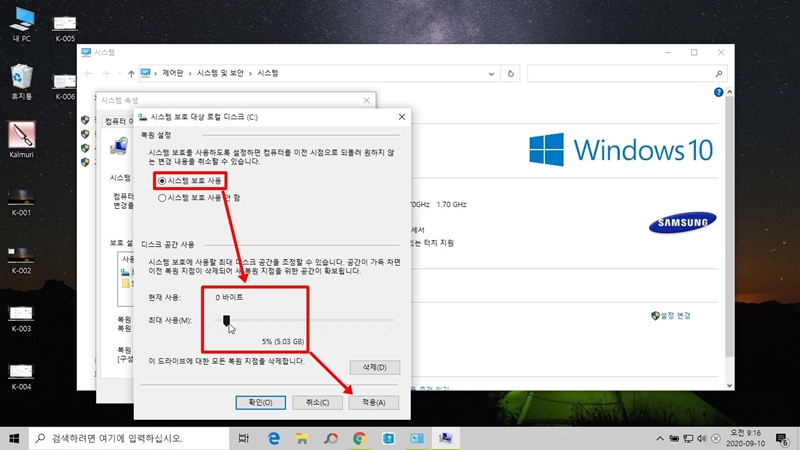Open the taskbar clock and date
The width and height of the screenshot is (800, 450).
tap(746, 438)
